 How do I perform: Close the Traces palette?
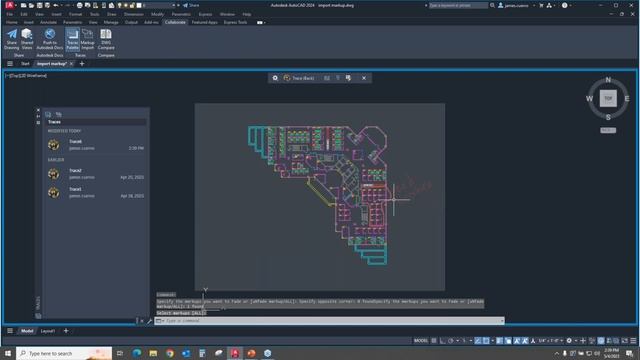[38, 110]
